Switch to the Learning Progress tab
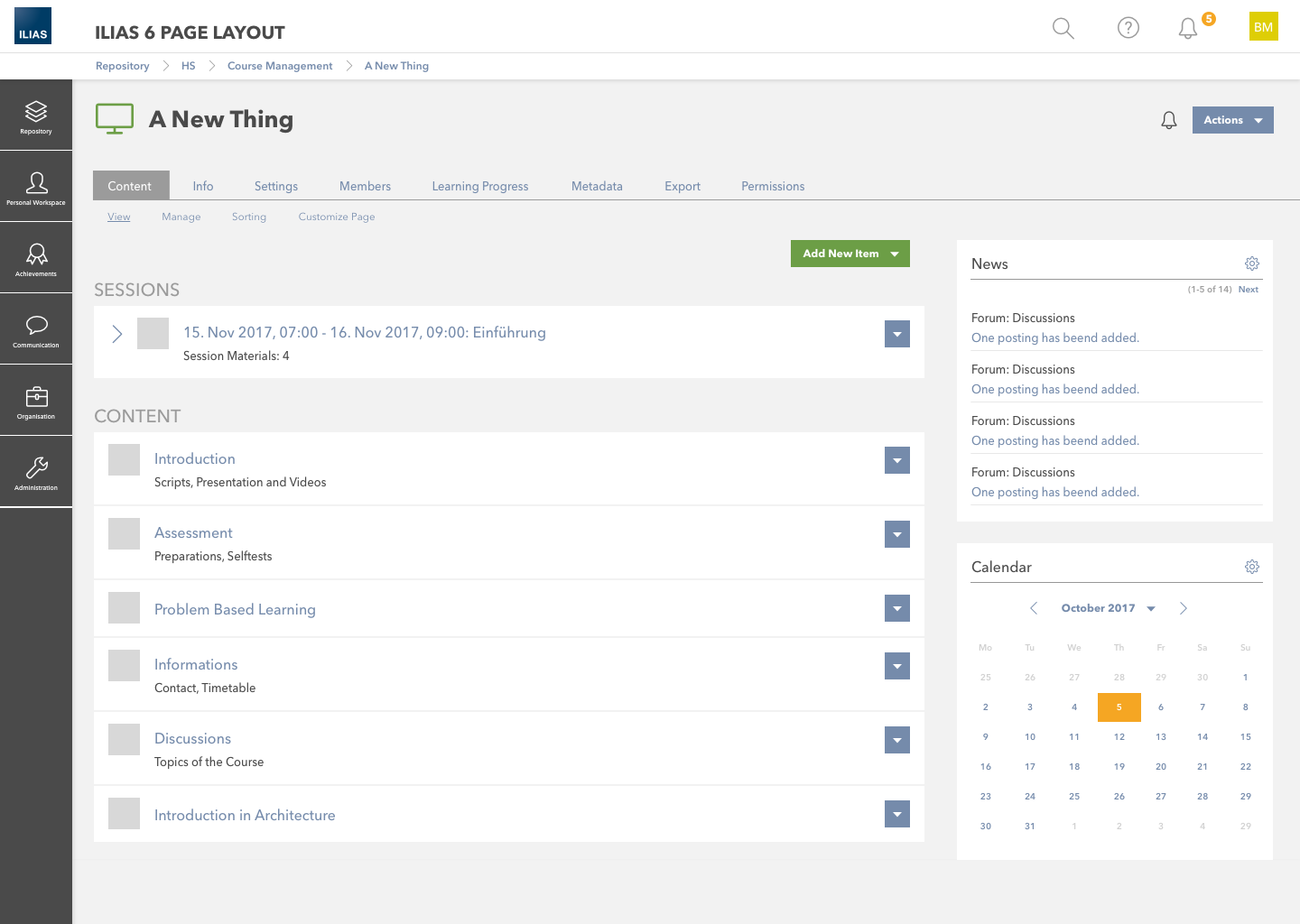The height and width of the screenshot is (924, 1300). coord(479,186)
